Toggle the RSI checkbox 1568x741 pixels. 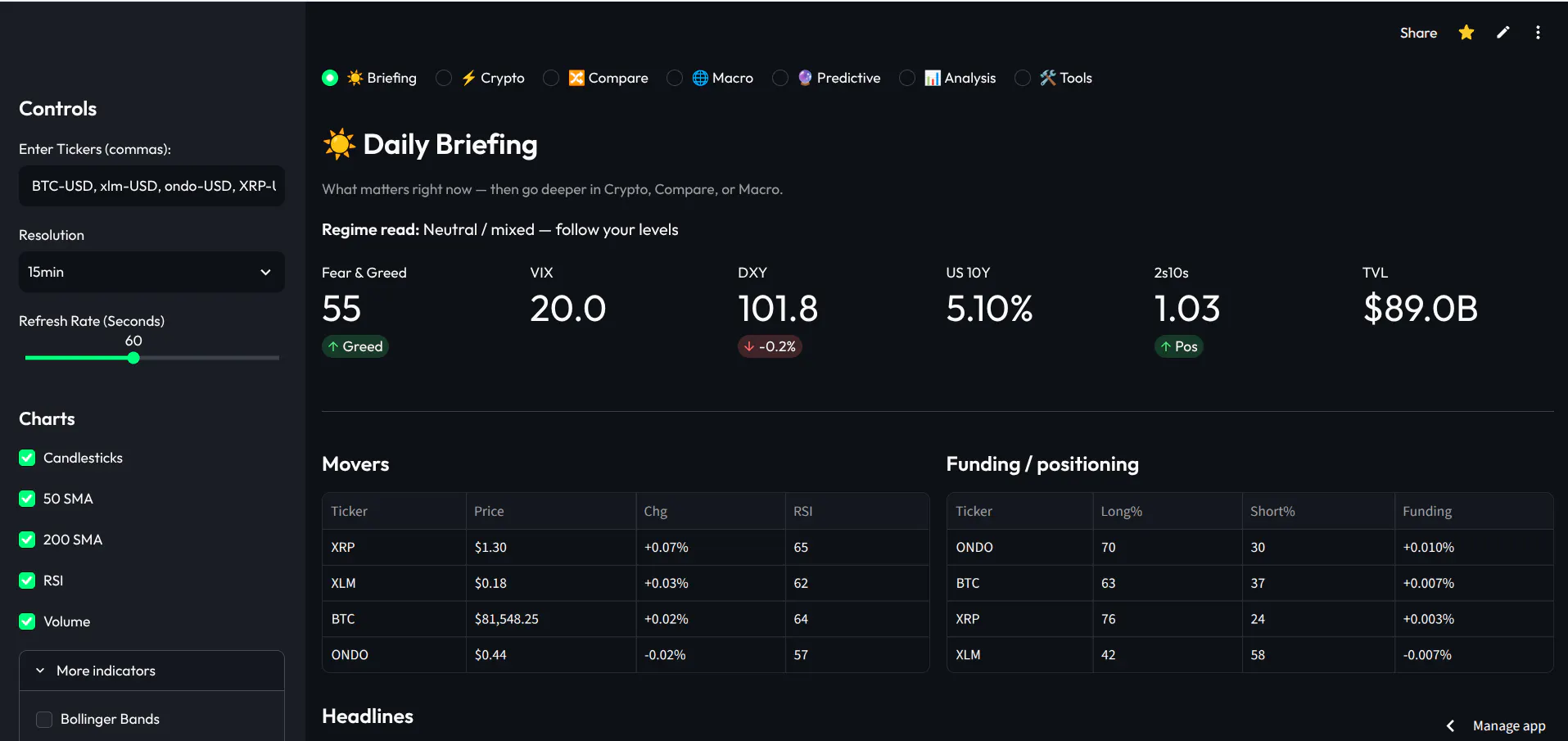click(27, 581)
